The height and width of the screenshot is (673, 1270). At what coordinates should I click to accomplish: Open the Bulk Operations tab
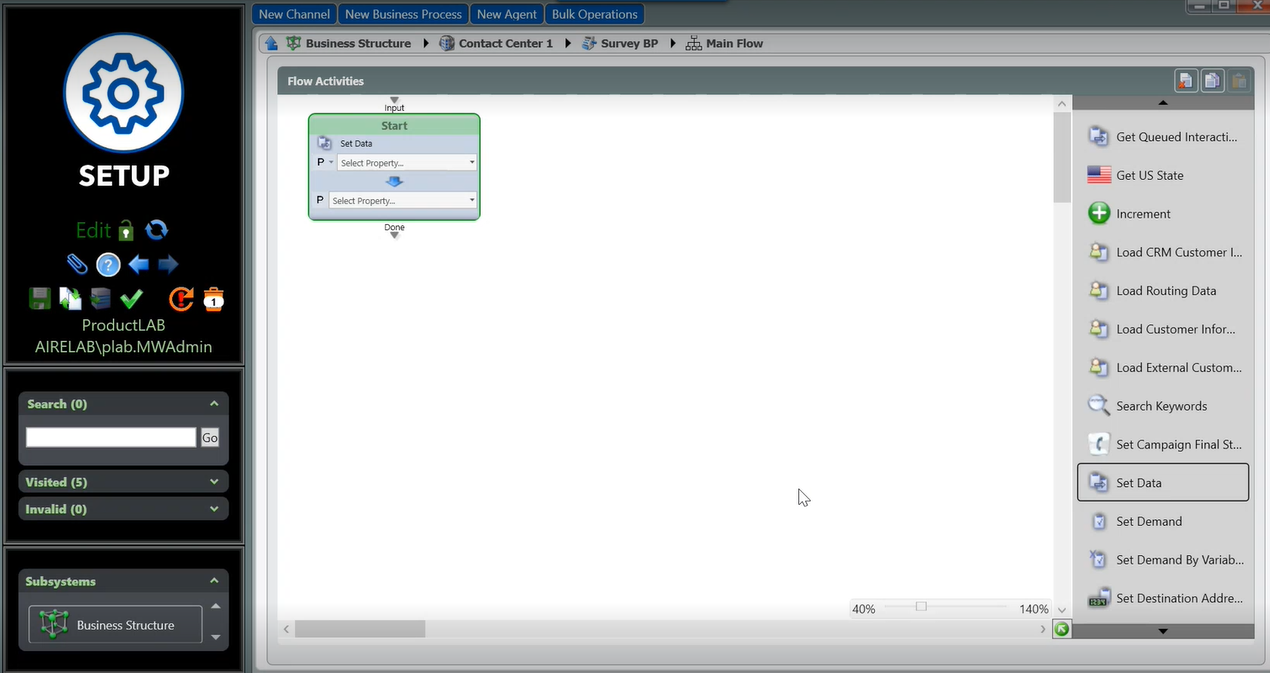[594, 14]
